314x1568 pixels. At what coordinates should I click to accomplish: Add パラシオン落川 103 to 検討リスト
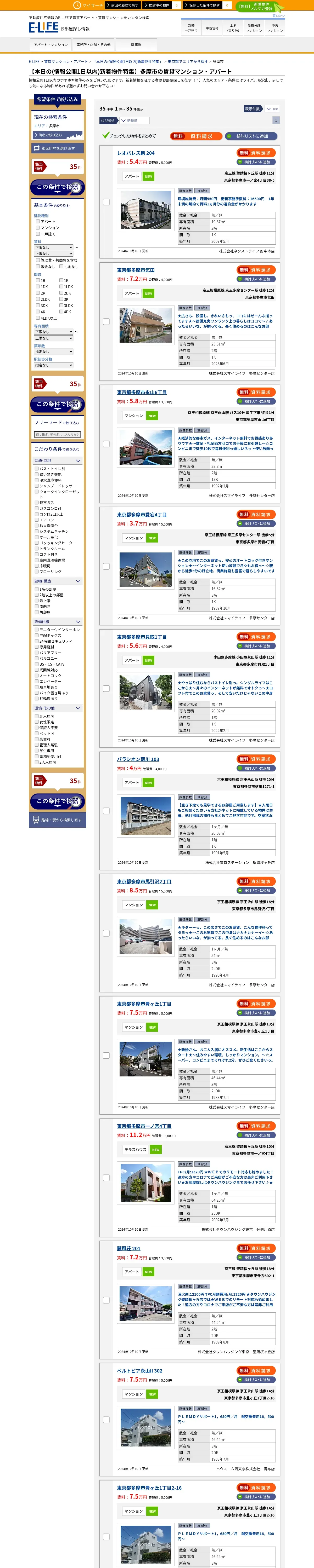pyautogui.click(x=256, y=768)
